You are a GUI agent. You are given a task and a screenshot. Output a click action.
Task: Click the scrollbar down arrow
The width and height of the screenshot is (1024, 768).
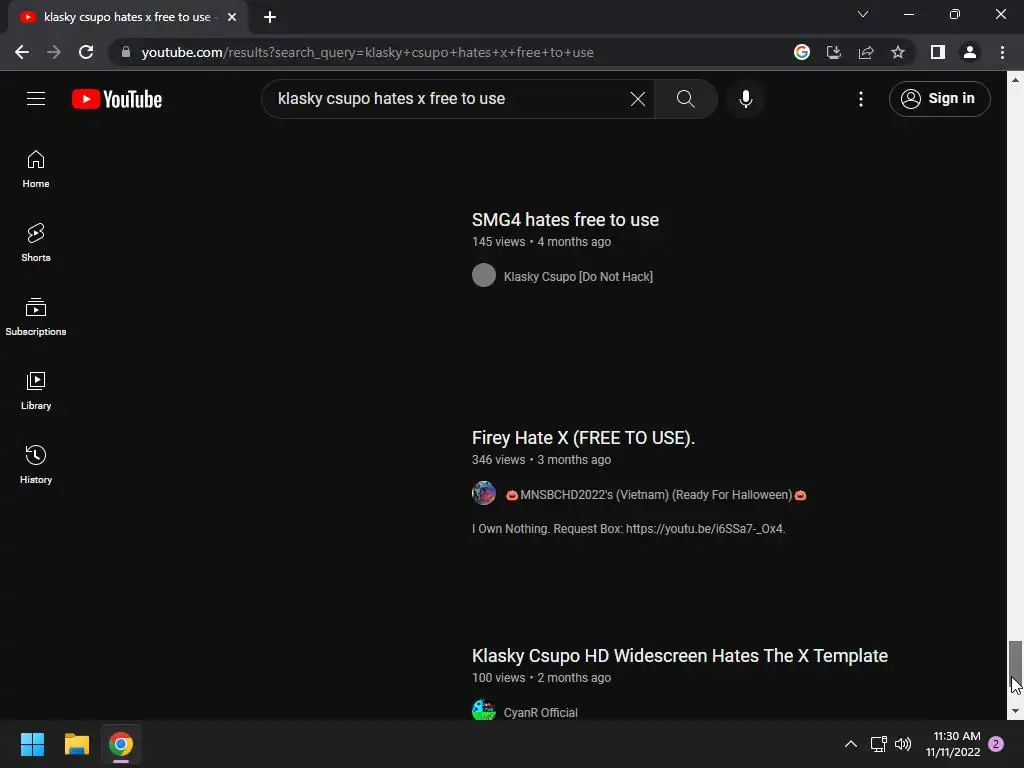tap(1015, 711)
